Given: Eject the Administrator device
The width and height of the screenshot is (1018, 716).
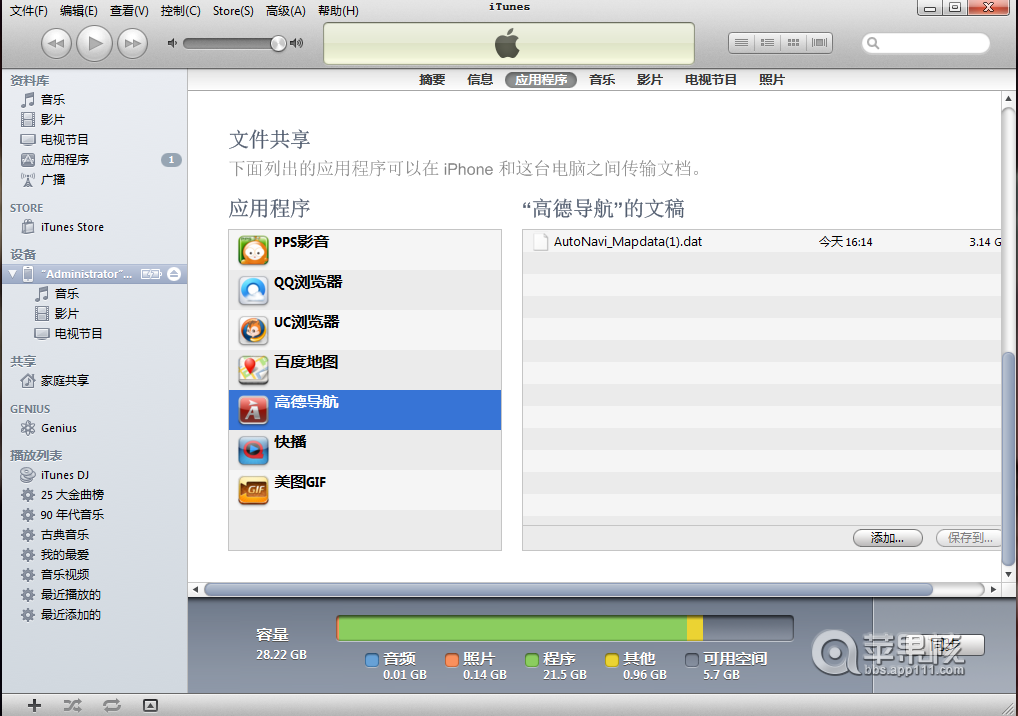Looking at the screenshot, I should pyautogui.click(x=175, y=272).
